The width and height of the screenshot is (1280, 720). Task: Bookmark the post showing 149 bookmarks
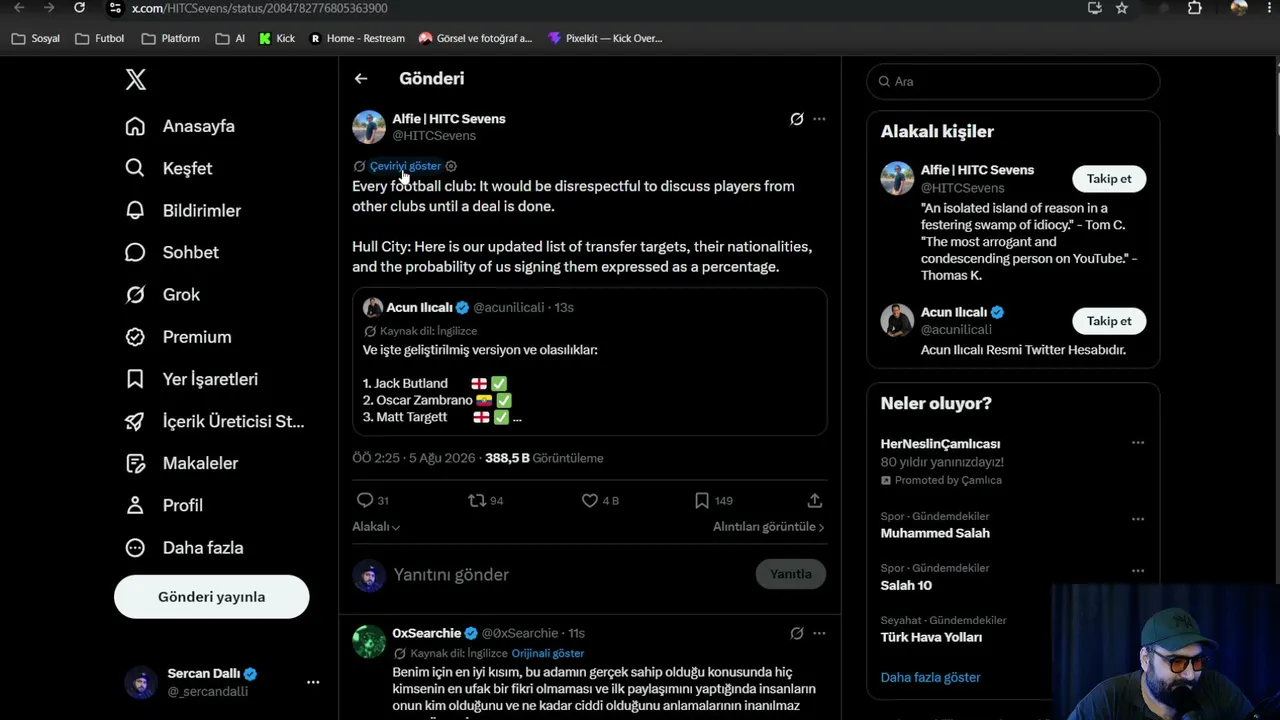[x=702, y=500]
